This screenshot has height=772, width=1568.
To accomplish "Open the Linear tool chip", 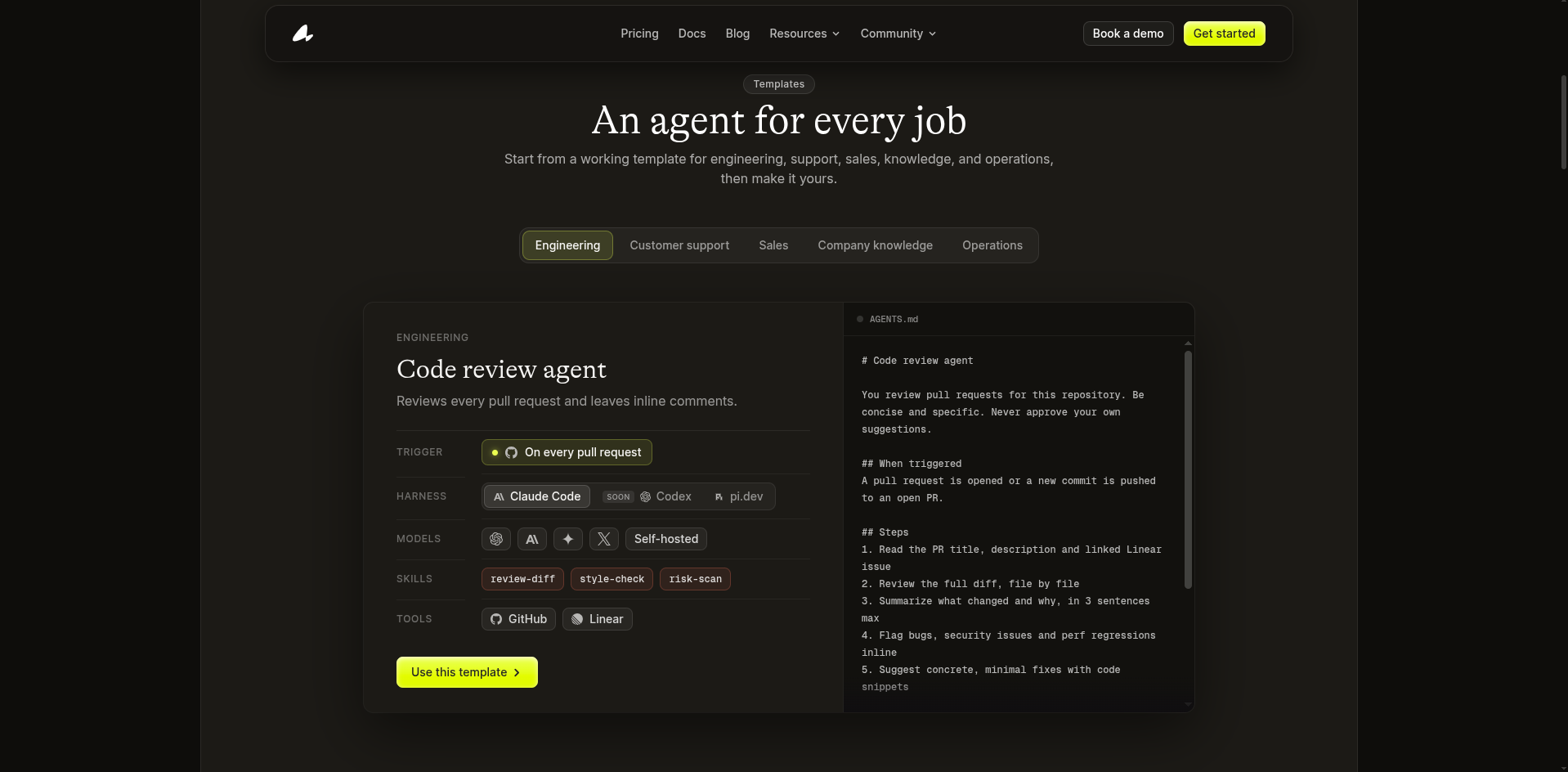I will coord(598,619).
